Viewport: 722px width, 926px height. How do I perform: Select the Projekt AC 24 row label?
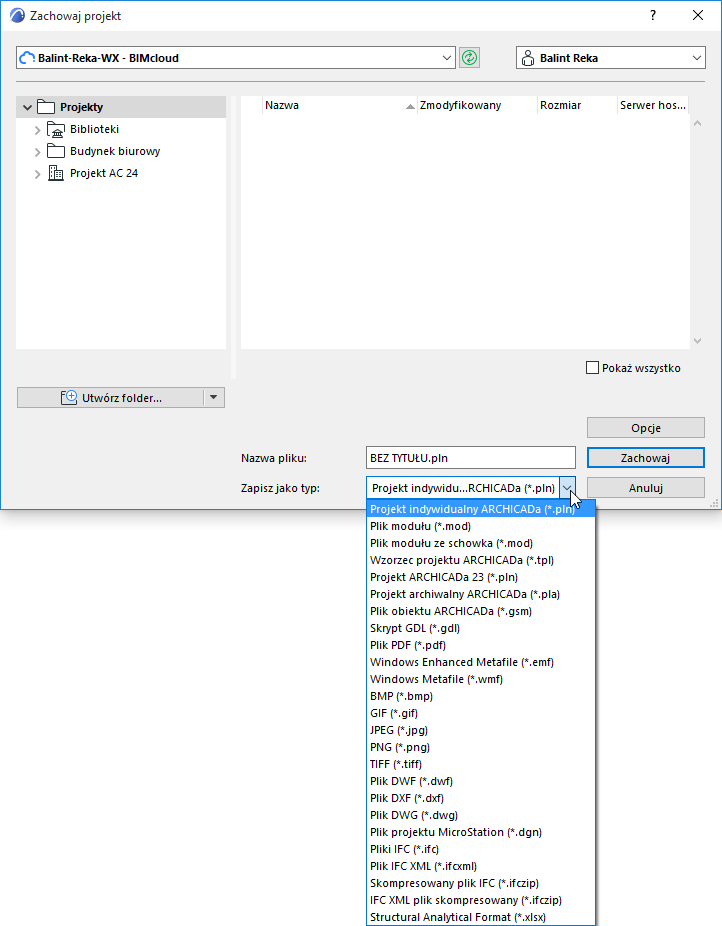point(104,173)
